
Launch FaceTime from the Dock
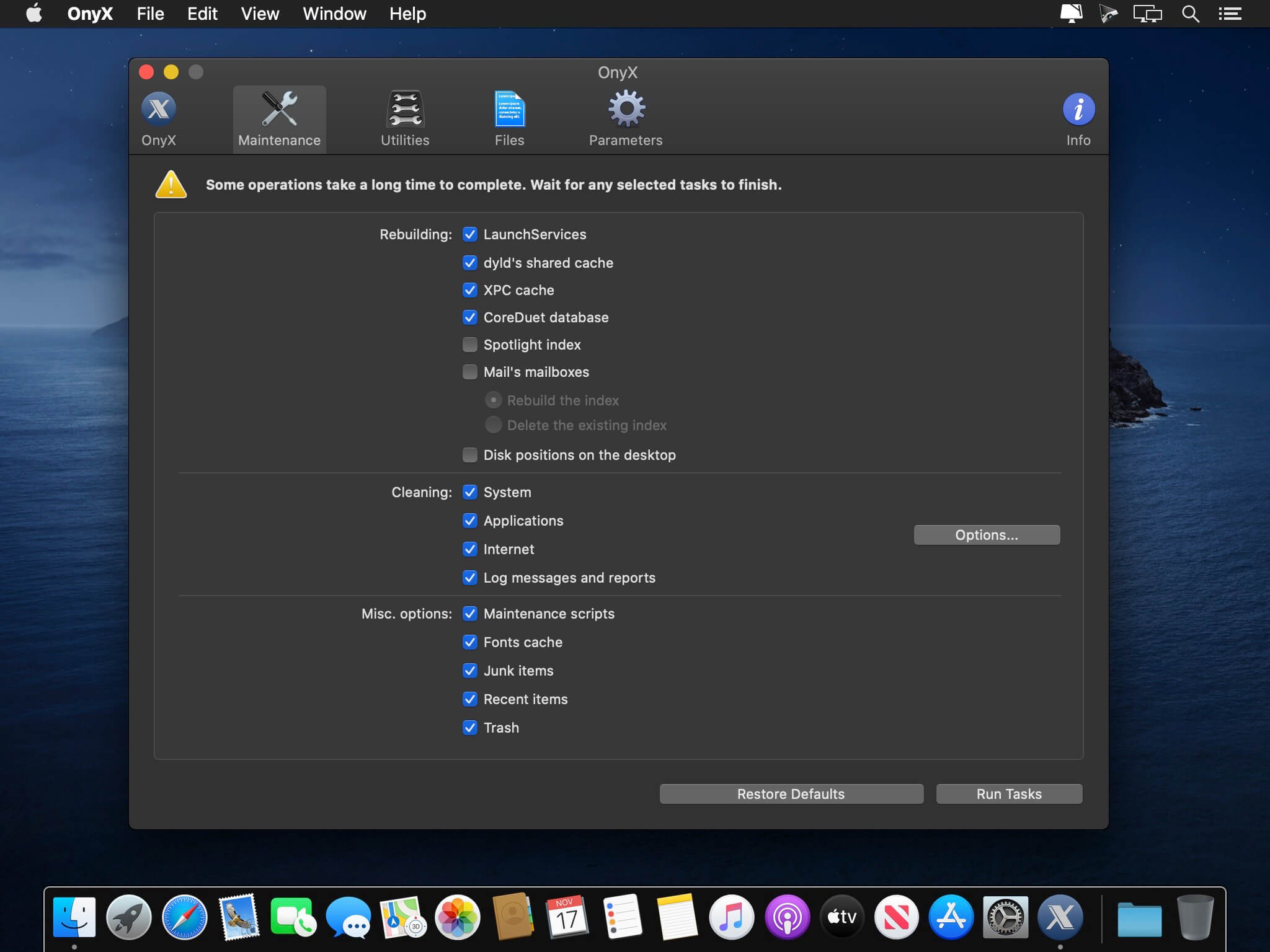[293, 917]
